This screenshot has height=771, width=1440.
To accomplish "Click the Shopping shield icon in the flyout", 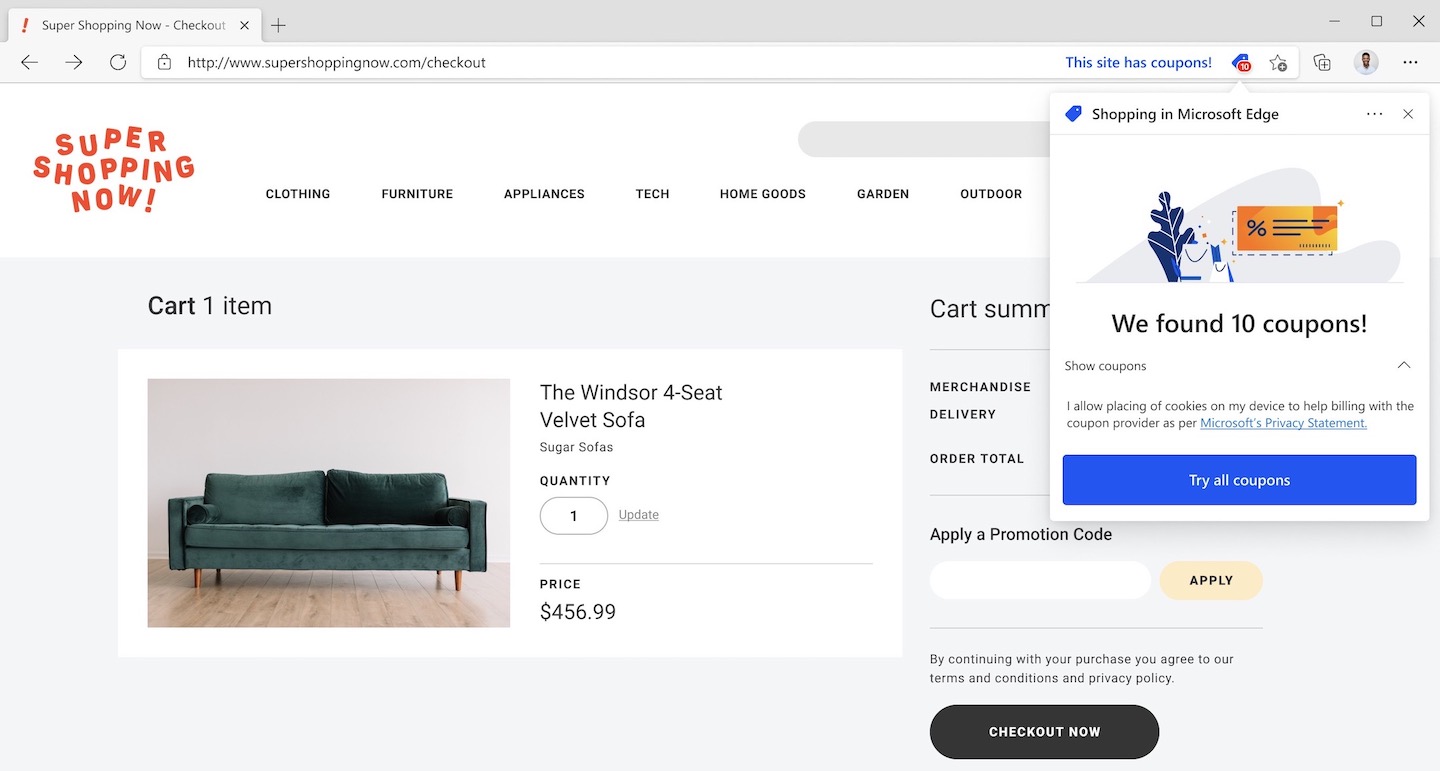I will (1073, 114).
